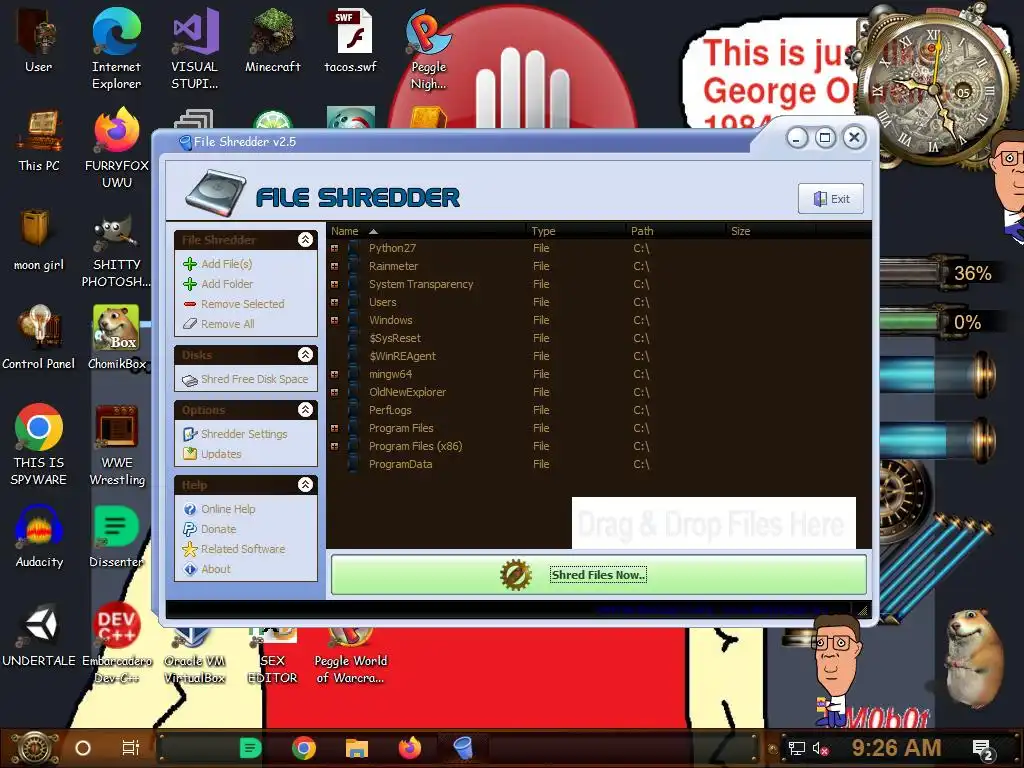The width and height of the screenshot is (1024, 768).
Task: Open File Explorer from taskbar
Action: coord(357,748)
